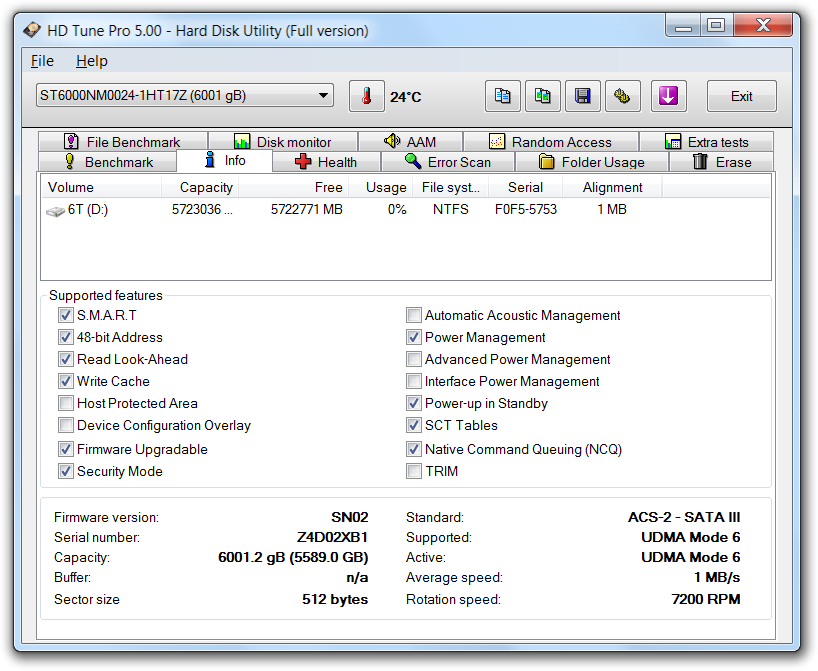Switch to the Error Scan tab

tap(447, 162)
